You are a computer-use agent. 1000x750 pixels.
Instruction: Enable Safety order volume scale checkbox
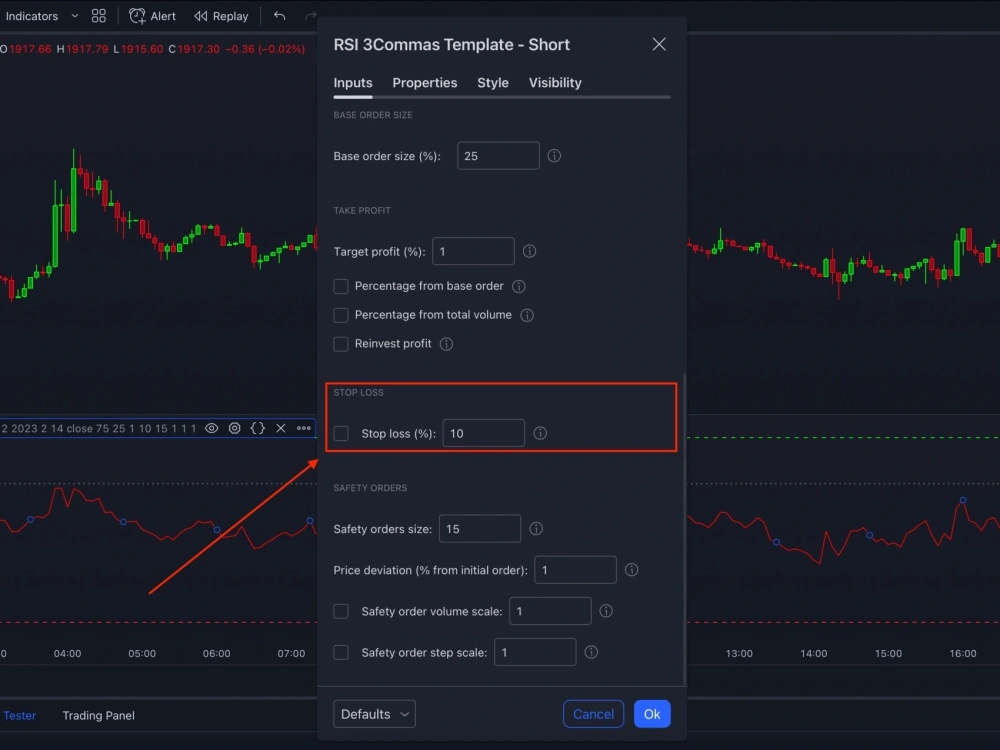341,611
